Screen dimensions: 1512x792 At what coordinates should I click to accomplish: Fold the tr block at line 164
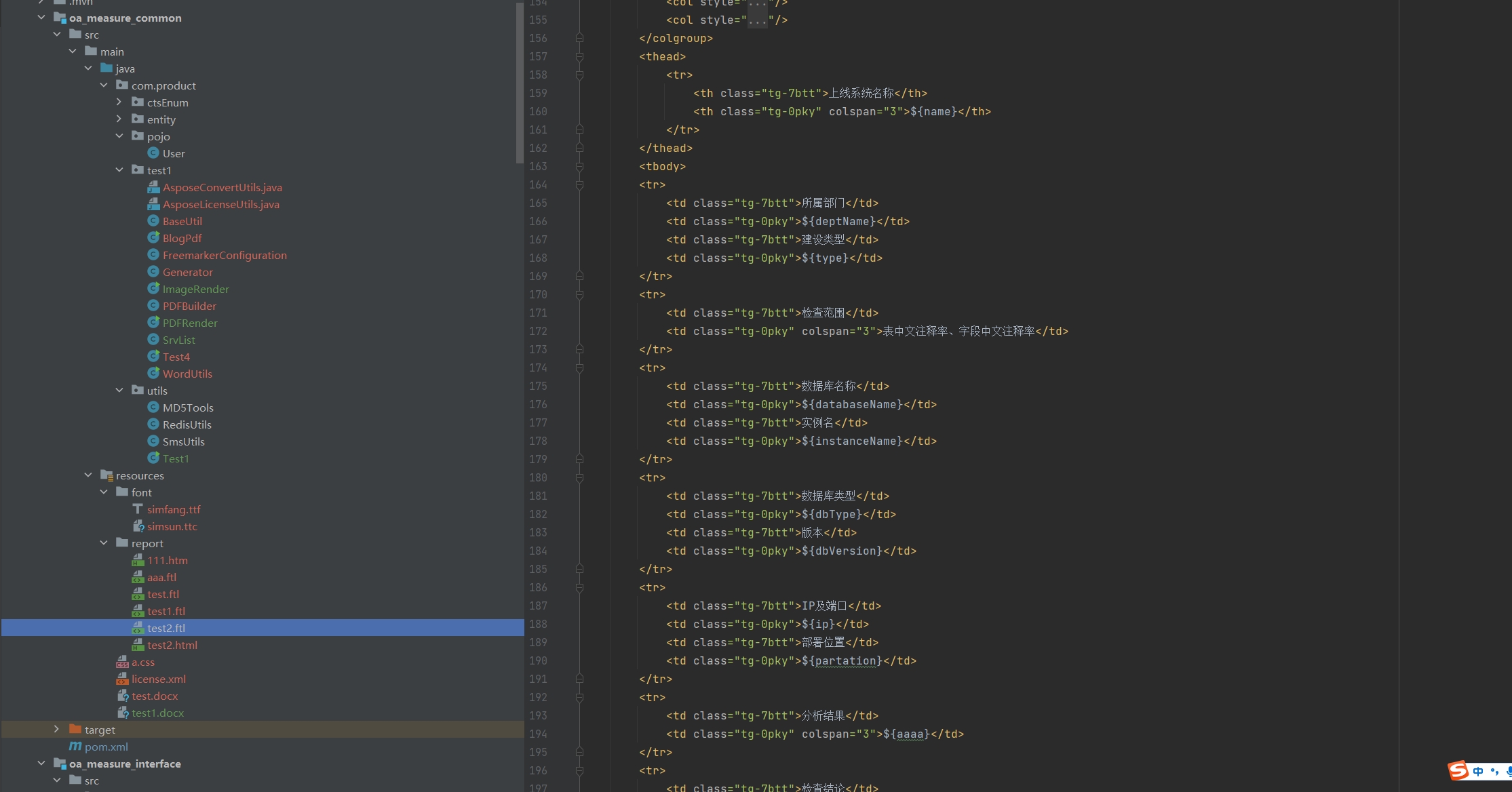pyautogui.click(x=579, y=185)
